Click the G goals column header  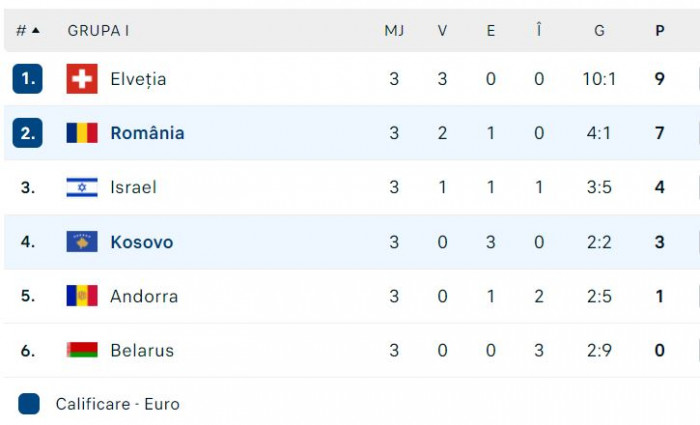599,30
